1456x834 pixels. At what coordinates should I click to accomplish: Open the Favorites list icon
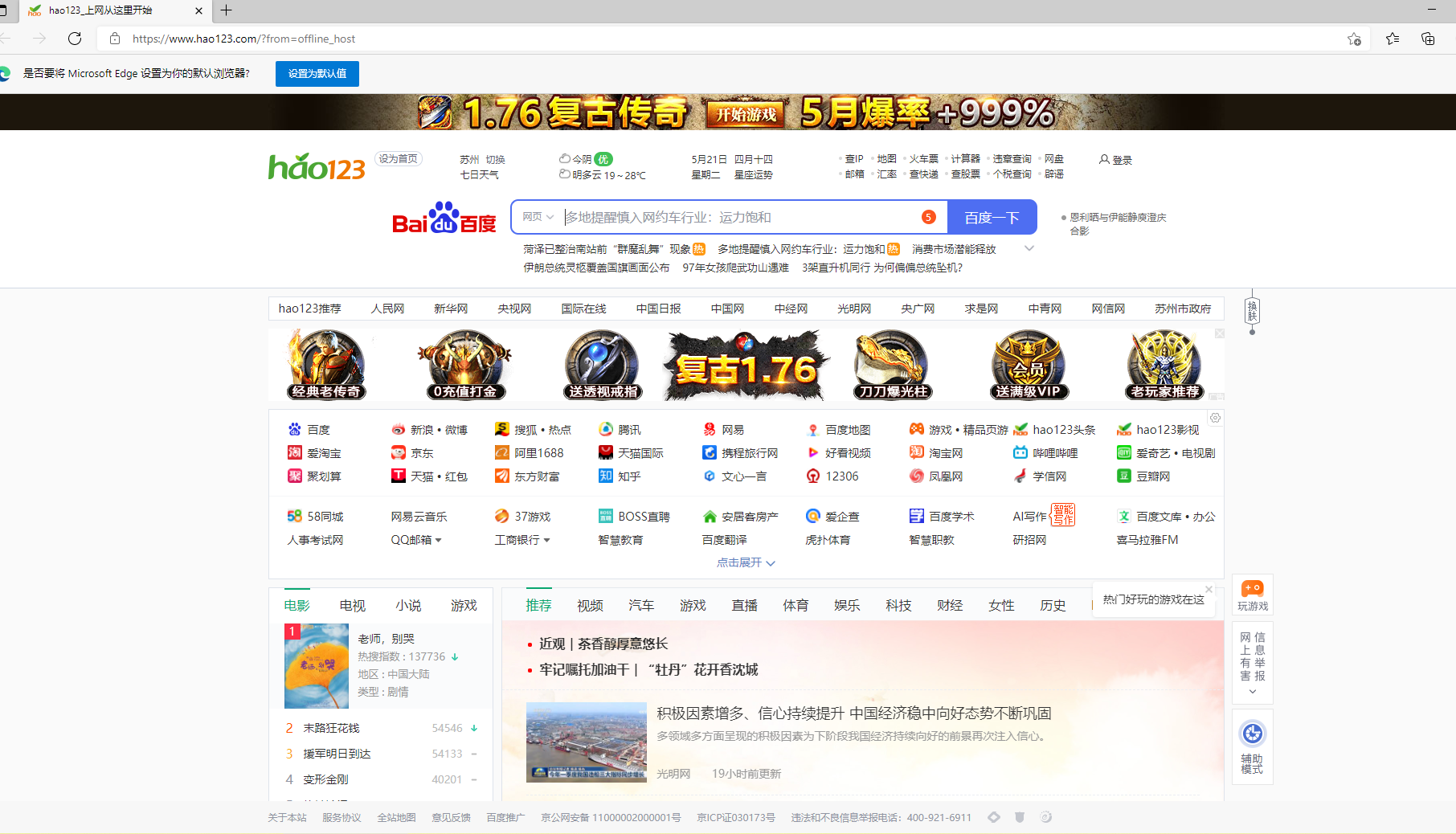pos(1393,39)
